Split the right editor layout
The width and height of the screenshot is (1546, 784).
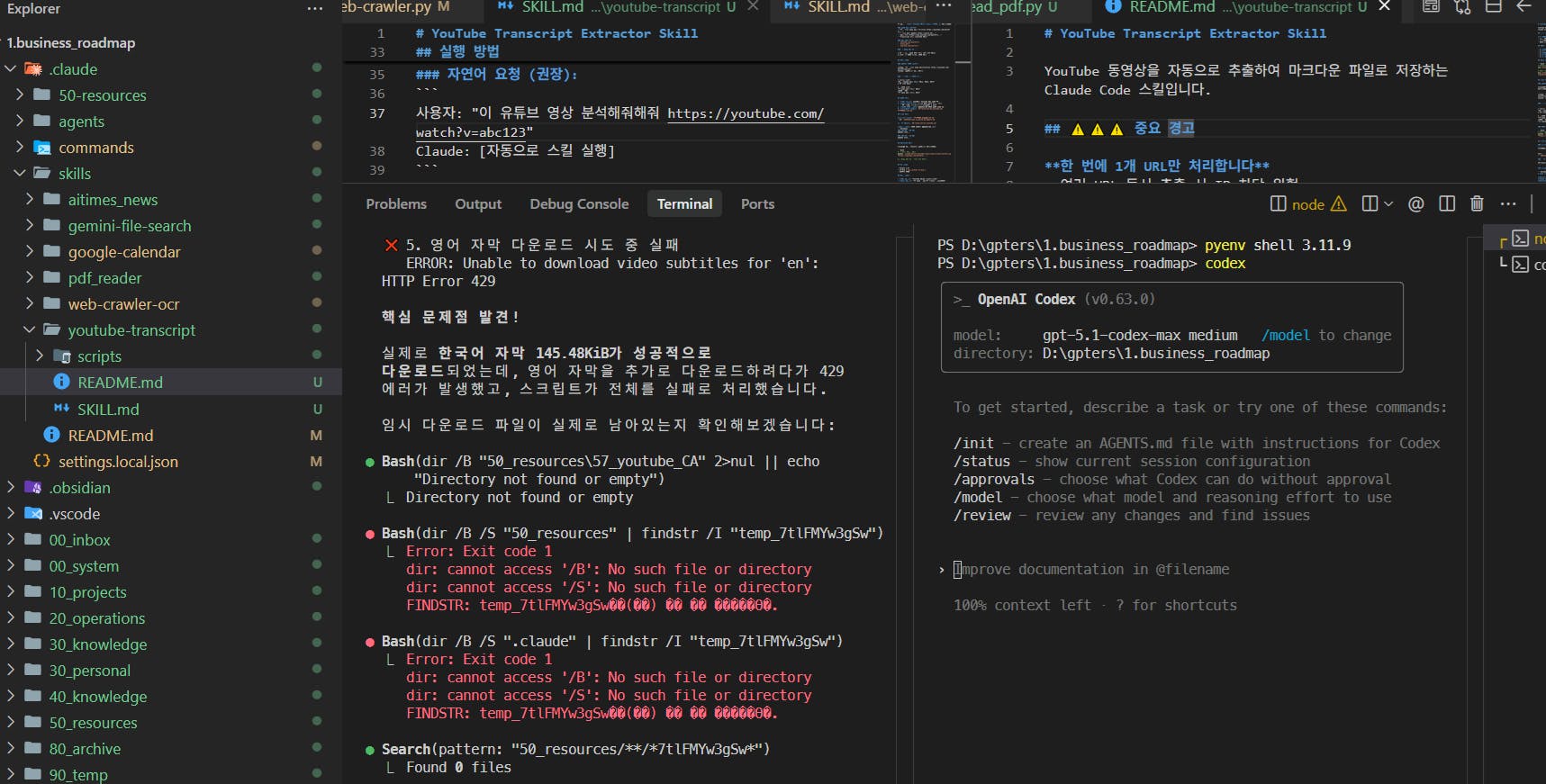coord(1493,6)
